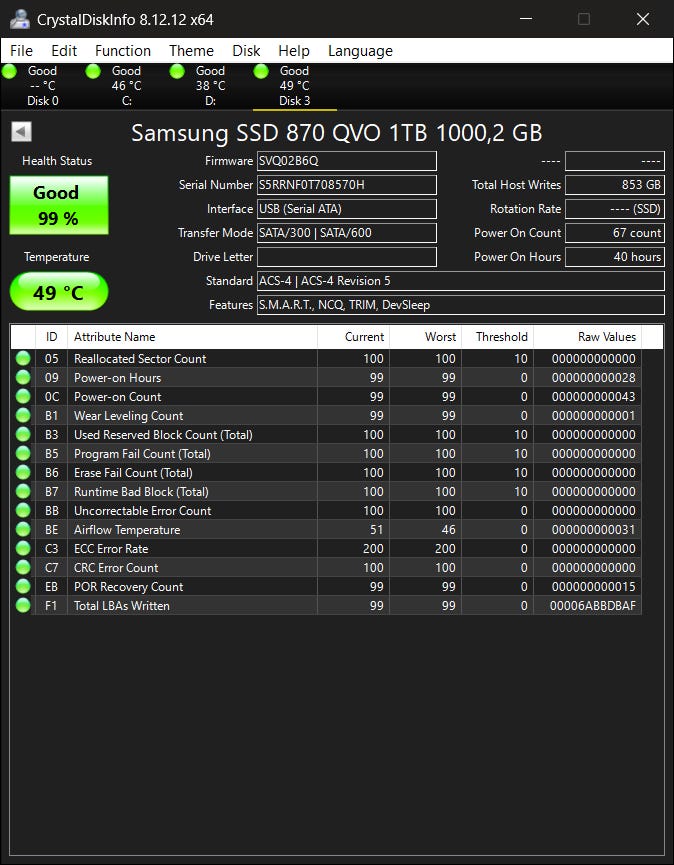The width and height of the screenshot is (674, 865).
Task: Click raw value 00006ABBDBAF
Action: [593, 606]
